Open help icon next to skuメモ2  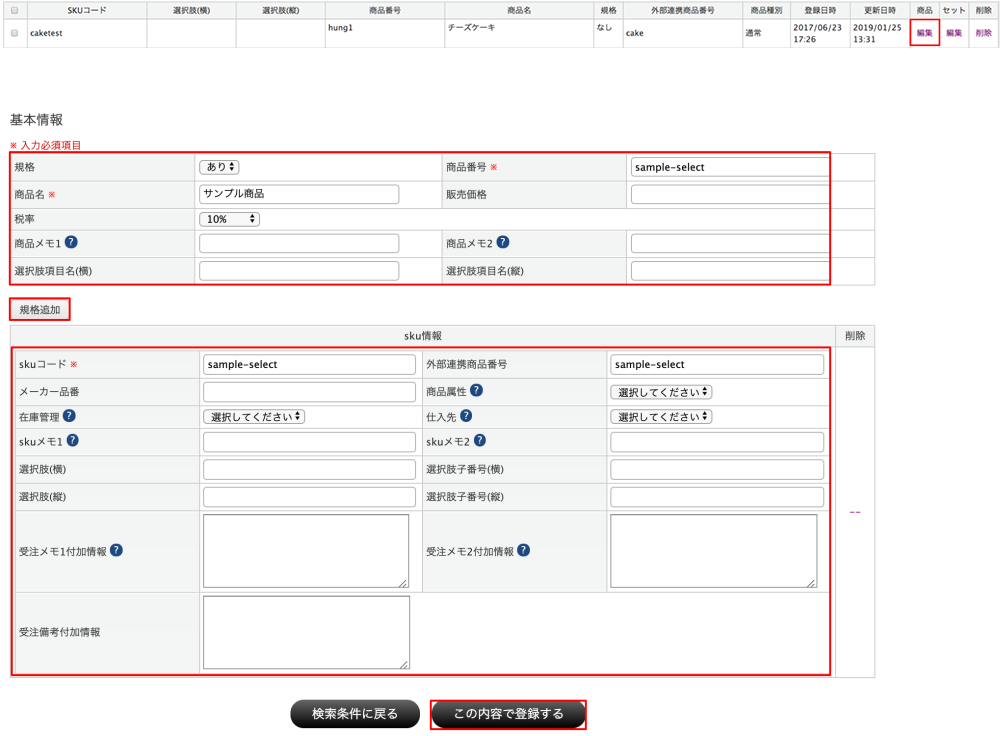(x=480, y=440)
